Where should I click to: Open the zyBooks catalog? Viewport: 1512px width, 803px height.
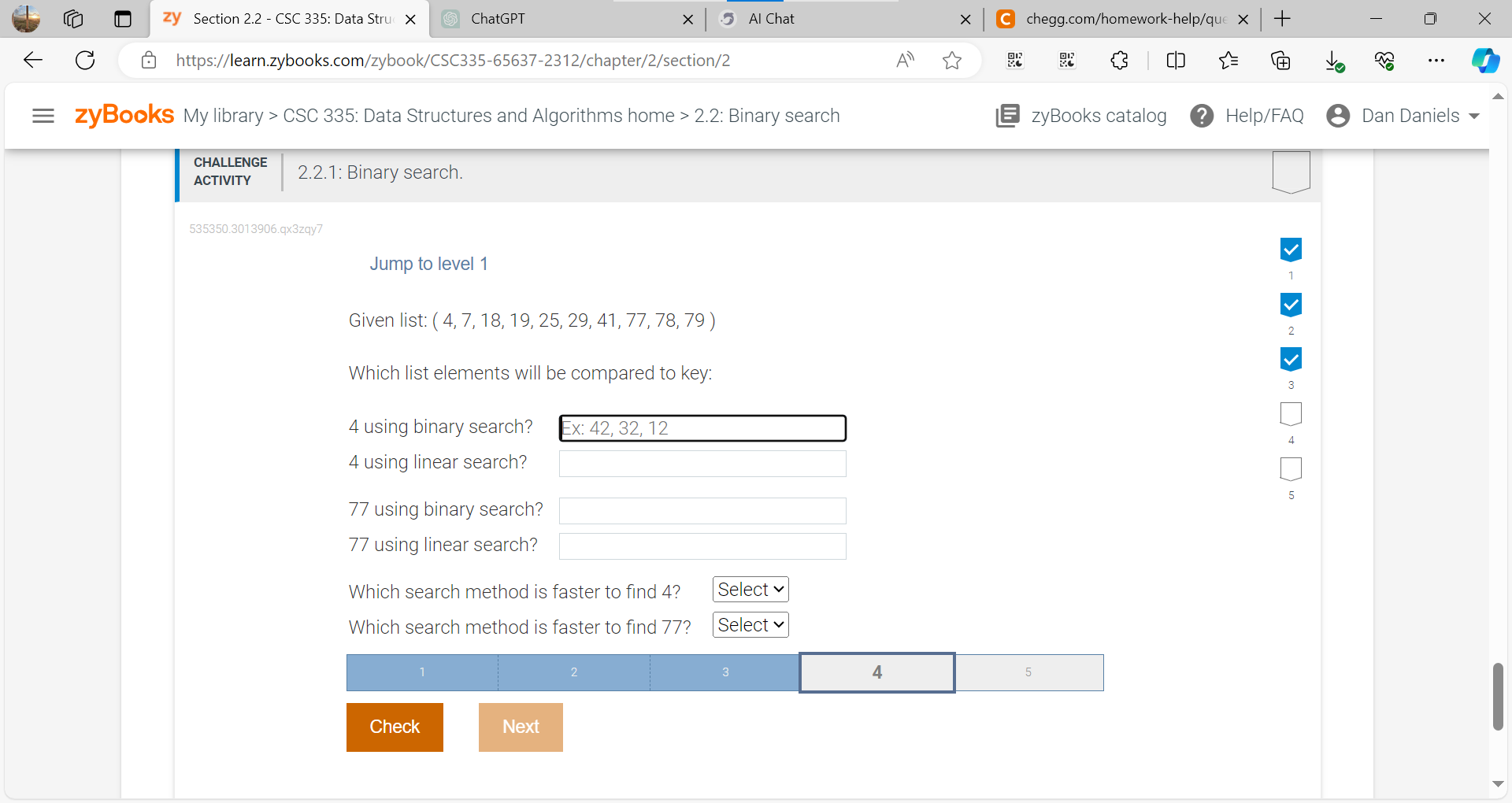pyautogui.click(x=1080, y=116)
